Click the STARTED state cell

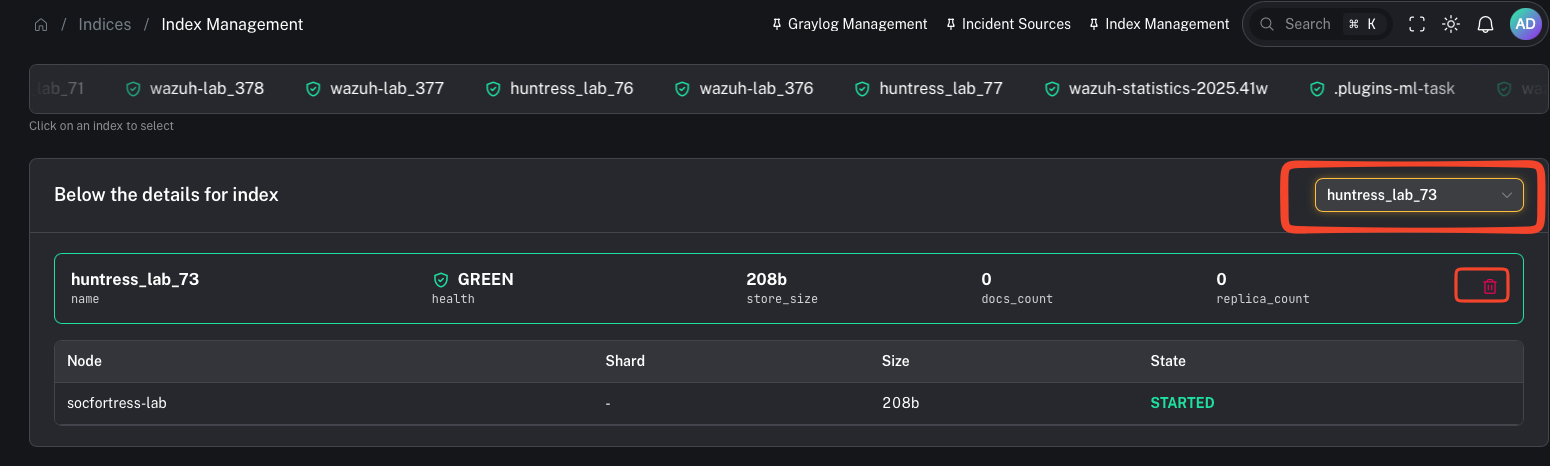1183,403
